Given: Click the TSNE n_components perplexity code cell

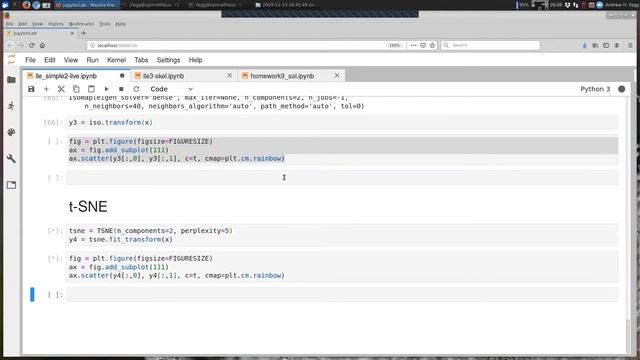Looking at the screenshot, I should click(342, 235).
